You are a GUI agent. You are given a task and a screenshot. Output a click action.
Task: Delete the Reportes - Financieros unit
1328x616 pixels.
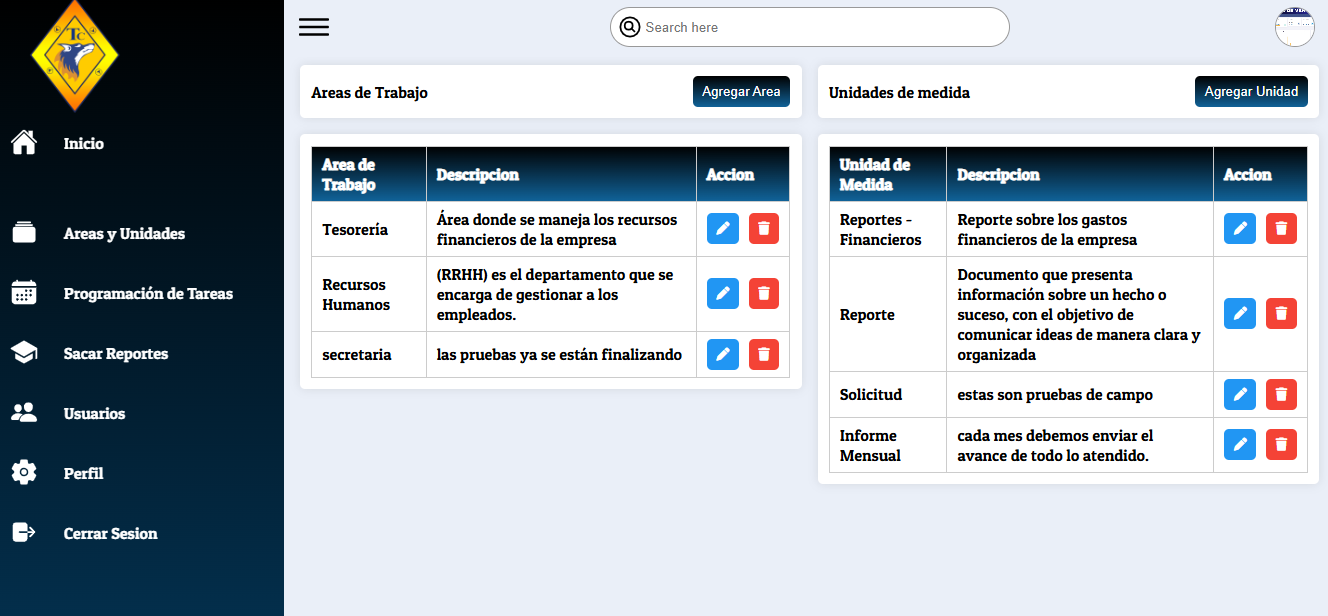1281,229
